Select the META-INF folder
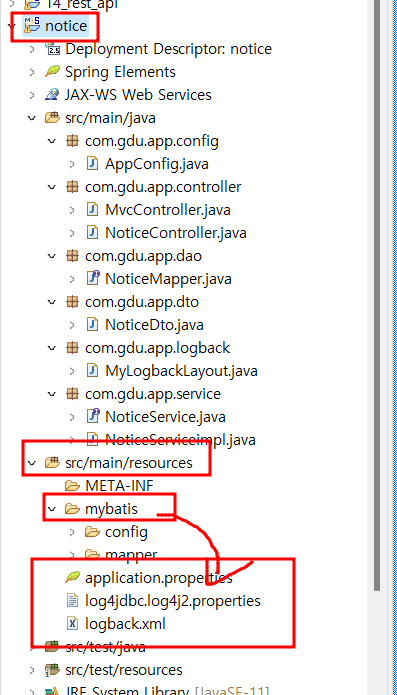The height and width of the screenshot is (695, 397). pyautogui.click(x=119, y=486)
